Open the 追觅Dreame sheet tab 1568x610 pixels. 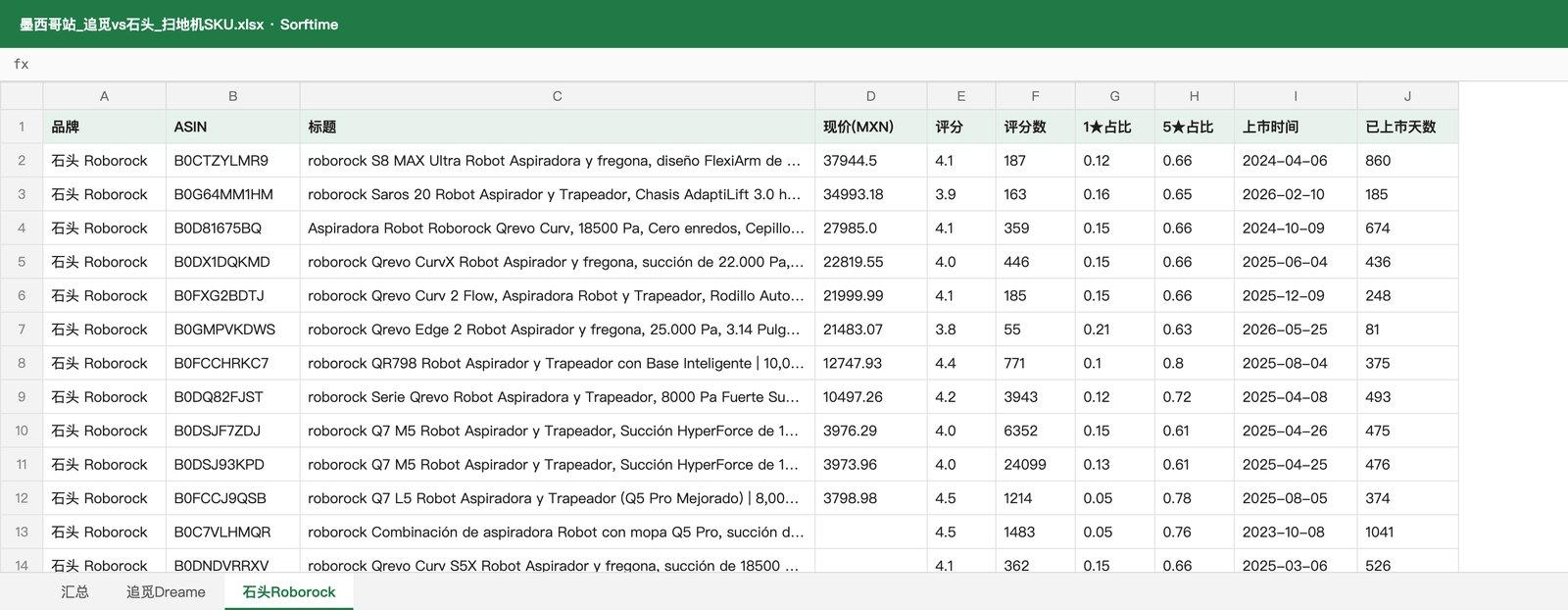click(166, 592)
